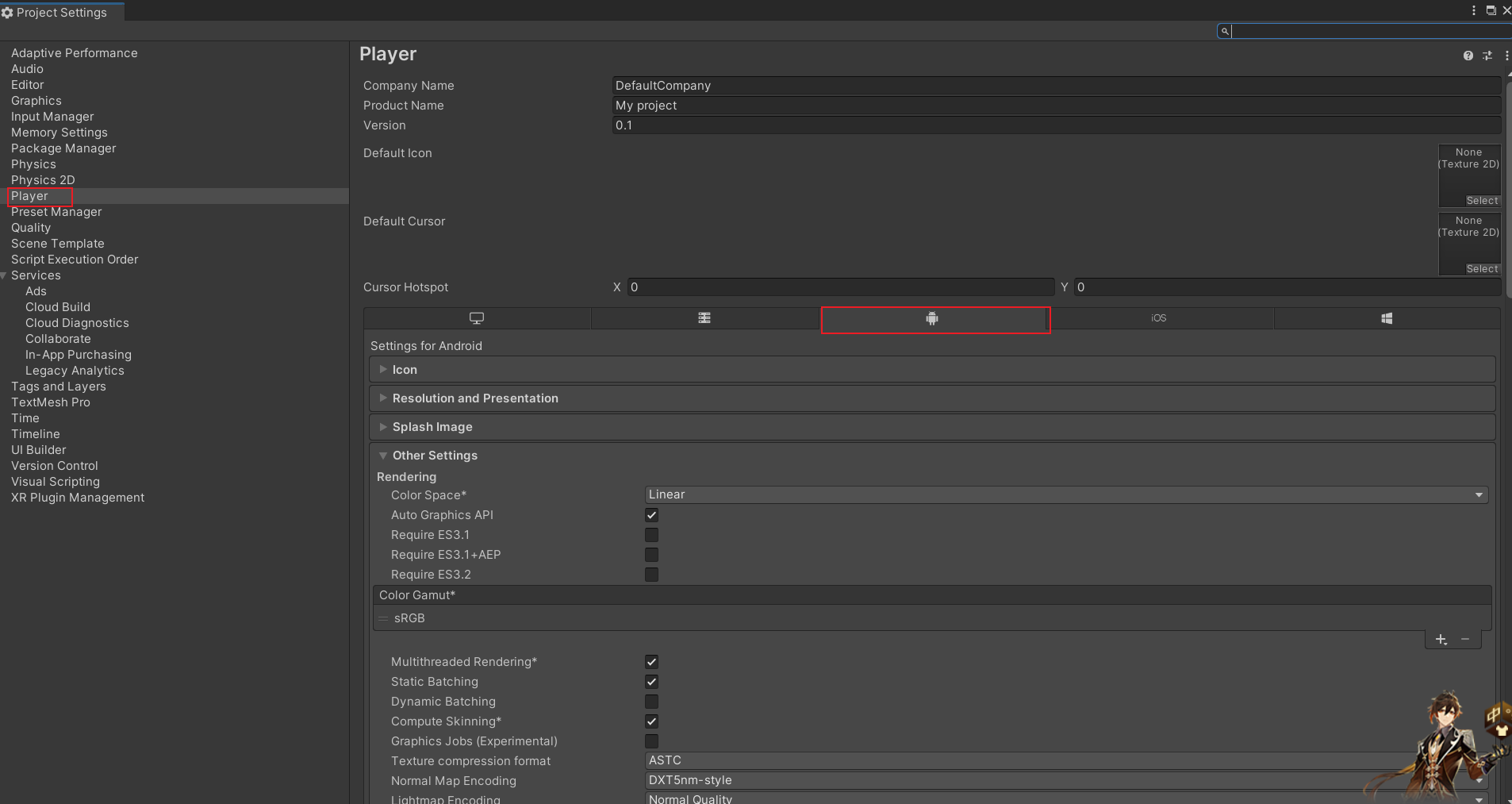The height and width of the screenshot is (804, 1512).
Task: Collapse the Services tree group
Action: click(4, 275)
